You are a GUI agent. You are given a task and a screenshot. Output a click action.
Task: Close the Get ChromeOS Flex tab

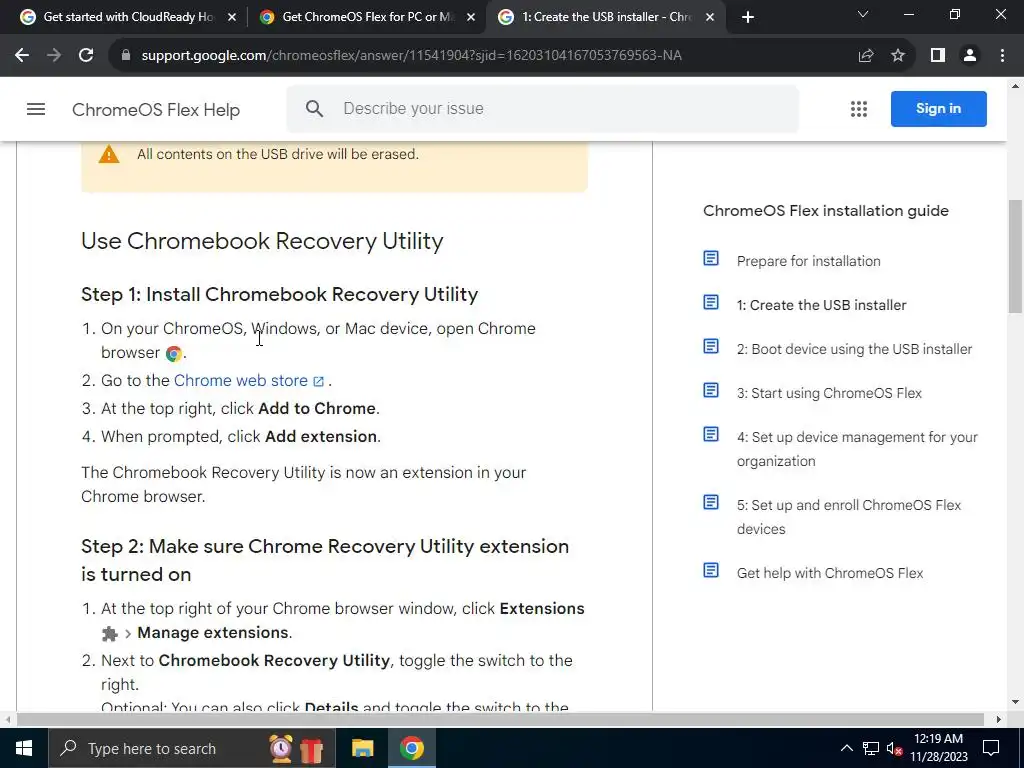[471, 18]
